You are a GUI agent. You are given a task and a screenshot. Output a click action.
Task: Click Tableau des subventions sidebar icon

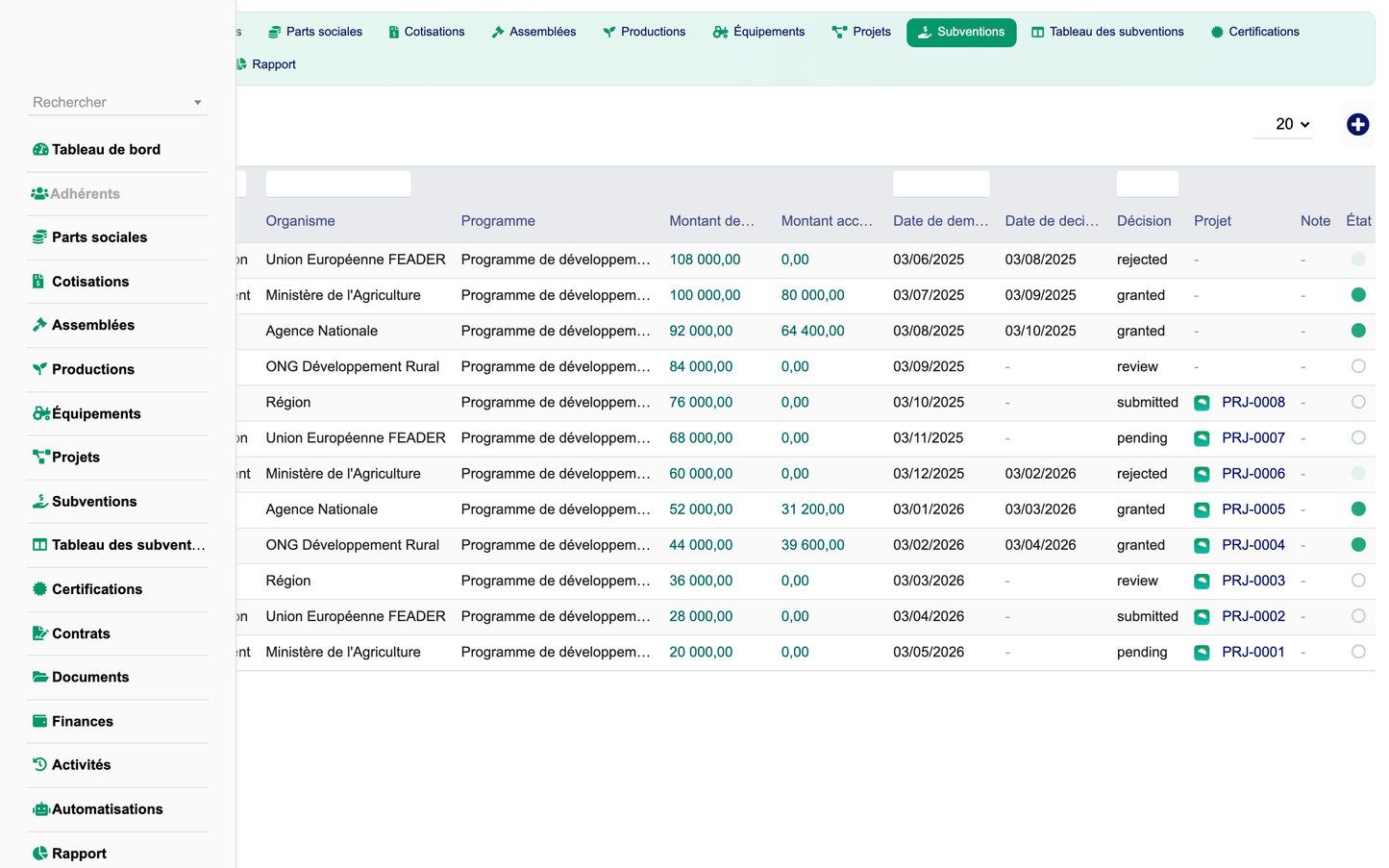[x=39, y=545]
